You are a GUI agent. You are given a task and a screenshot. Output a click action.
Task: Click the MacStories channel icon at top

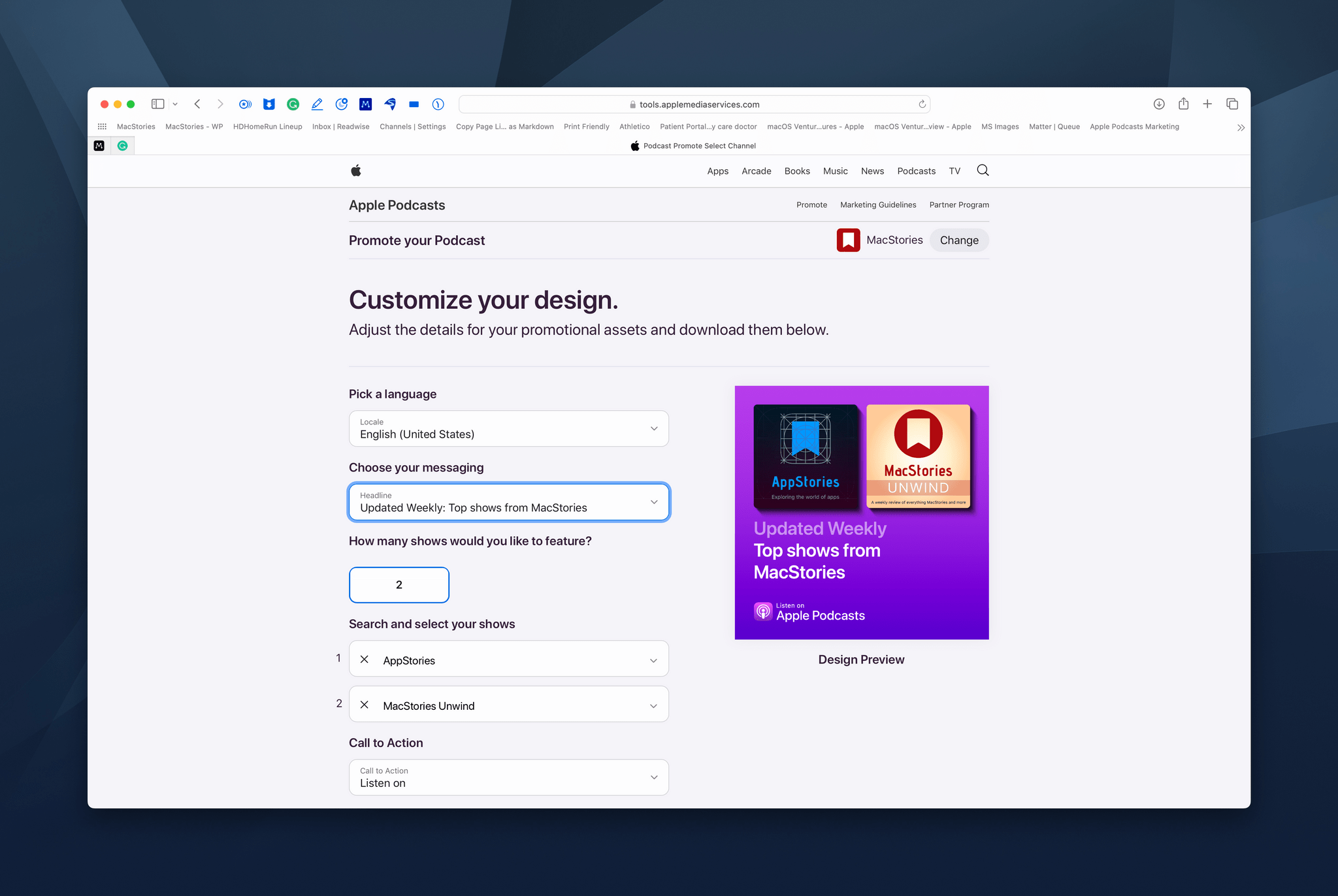848,240
